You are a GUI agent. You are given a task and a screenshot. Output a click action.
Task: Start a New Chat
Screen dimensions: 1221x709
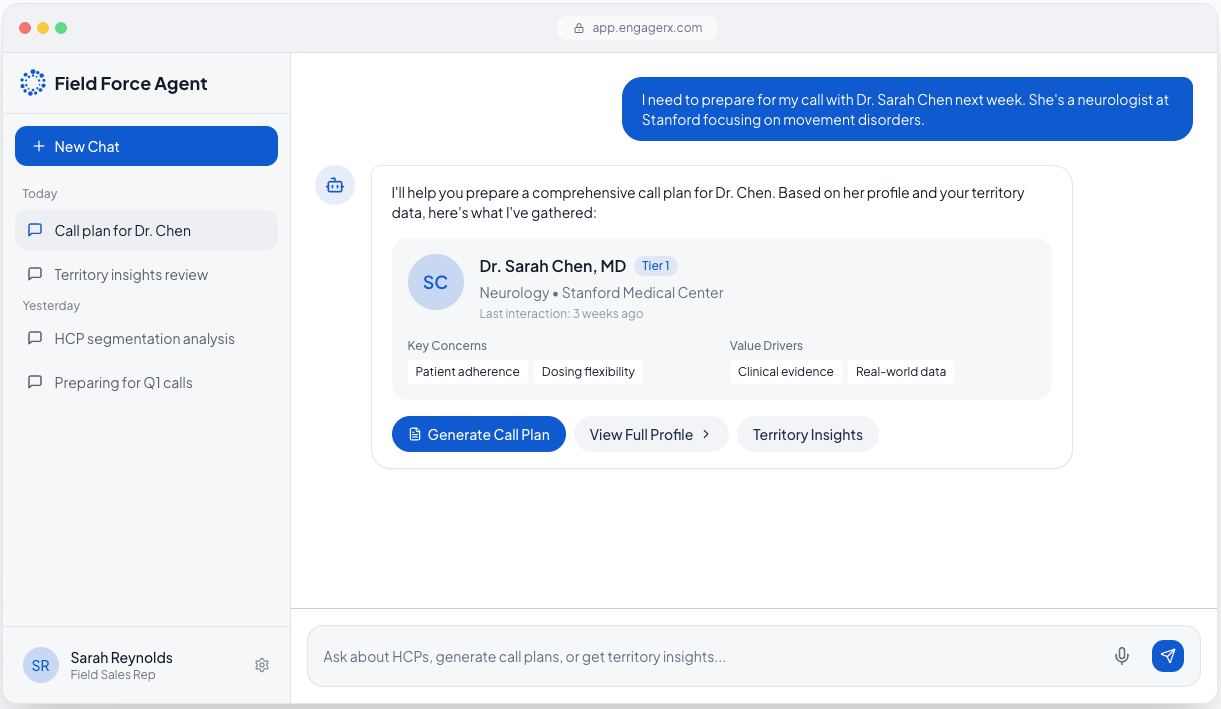[x=146, y=146]
